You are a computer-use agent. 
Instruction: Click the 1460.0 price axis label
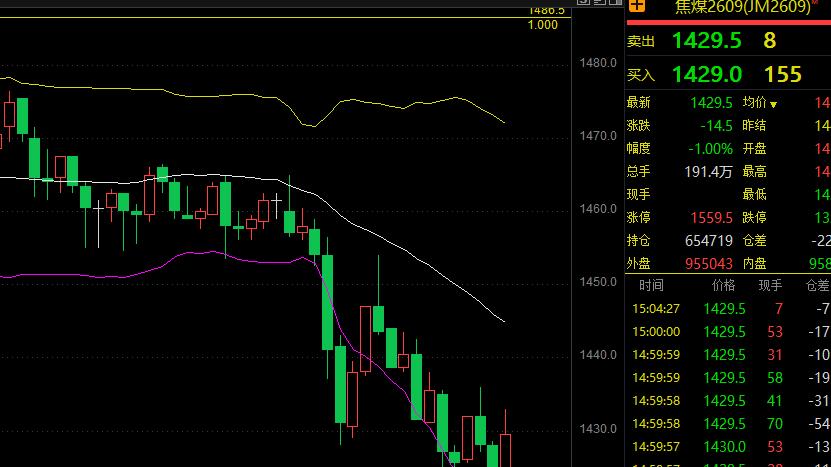tap(598, 209)
